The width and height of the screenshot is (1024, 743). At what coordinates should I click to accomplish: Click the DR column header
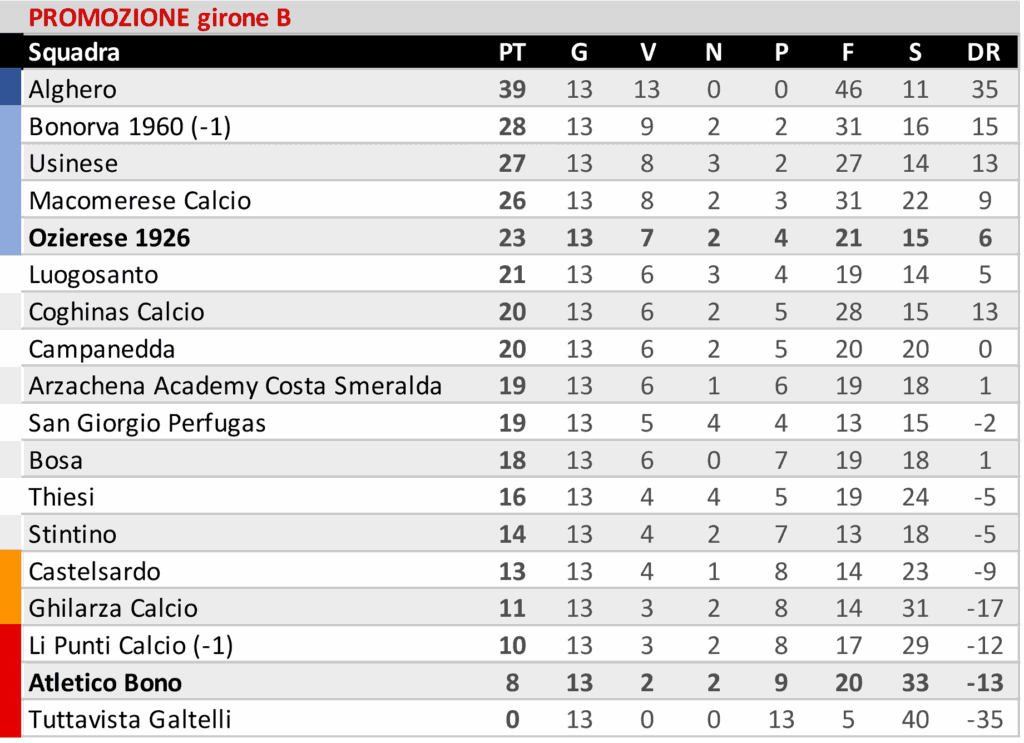(x=984, y=53)
